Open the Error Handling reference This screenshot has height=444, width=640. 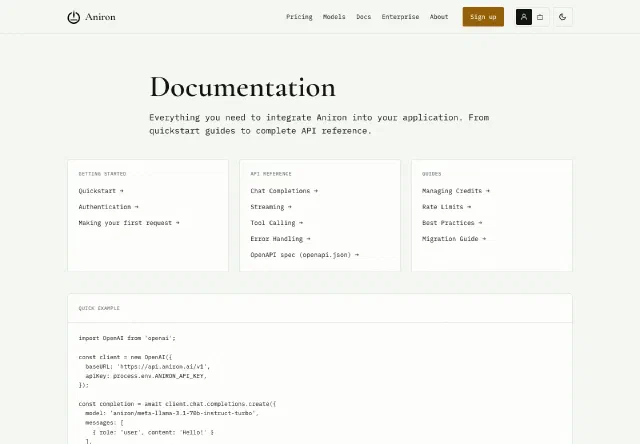(x=280, y=238)
